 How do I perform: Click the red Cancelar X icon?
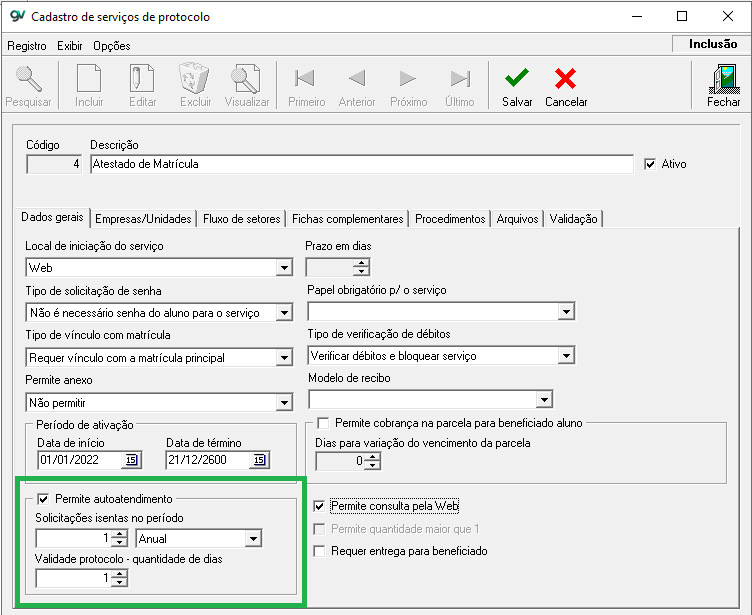[x=565, y=78]
